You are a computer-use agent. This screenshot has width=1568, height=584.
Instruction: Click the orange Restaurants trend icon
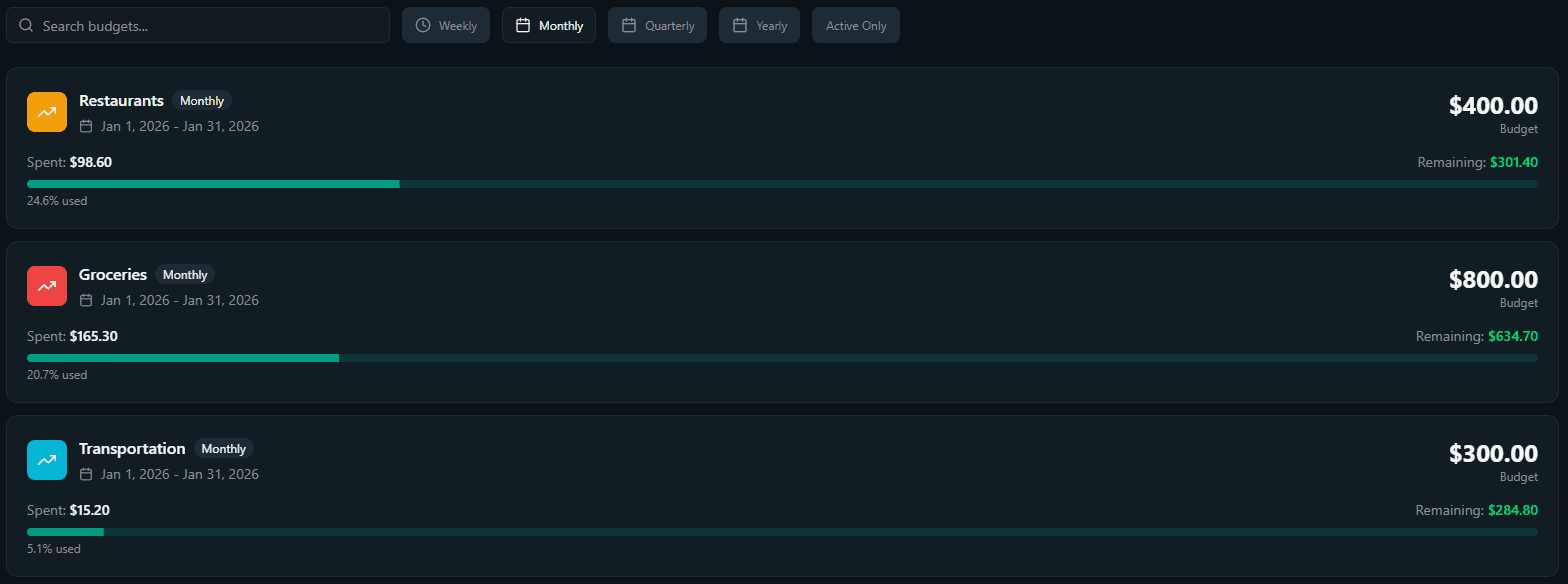47,112
